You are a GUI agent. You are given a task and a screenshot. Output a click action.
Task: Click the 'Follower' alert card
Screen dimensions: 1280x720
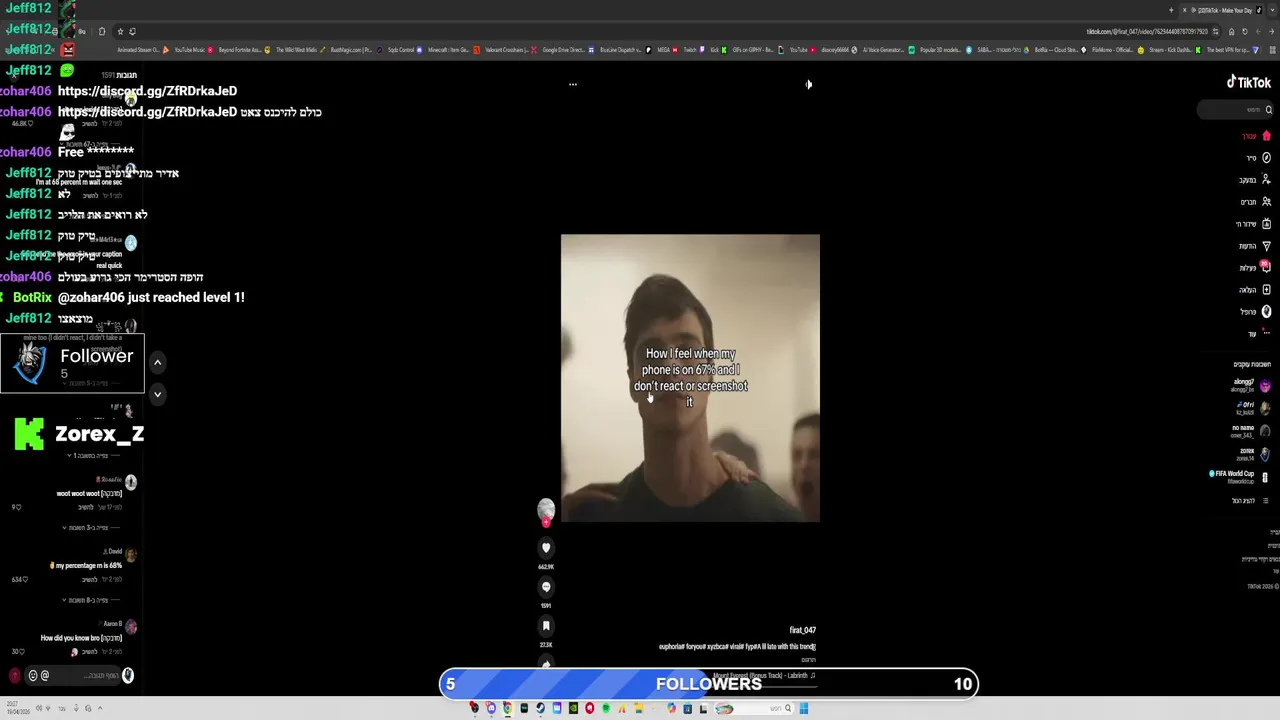pos(72,364)
